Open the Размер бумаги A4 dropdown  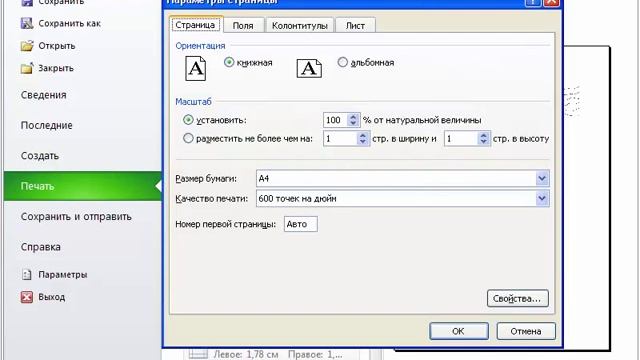coord(542,178)
